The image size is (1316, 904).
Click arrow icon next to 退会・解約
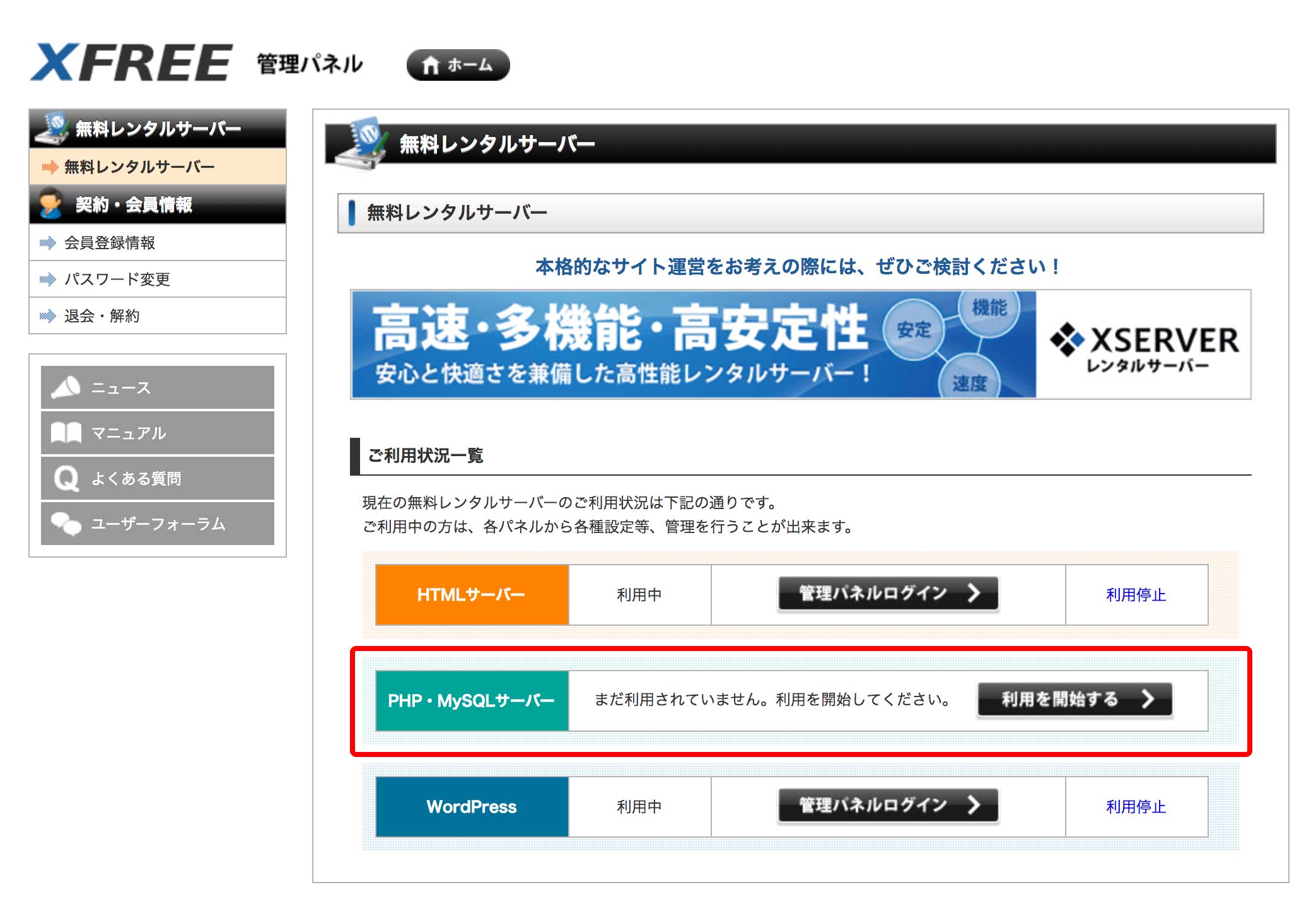[x=48, y=316]
